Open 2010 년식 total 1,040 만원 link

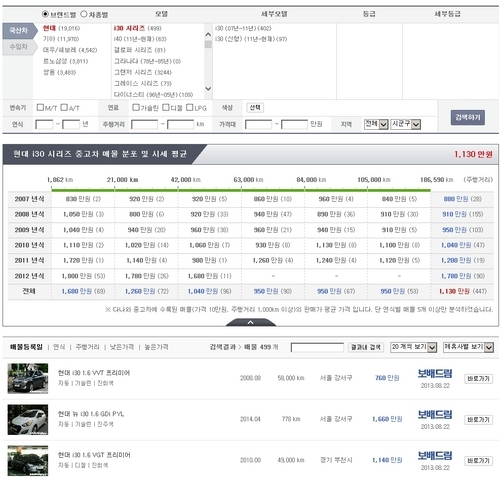(456, 245)
